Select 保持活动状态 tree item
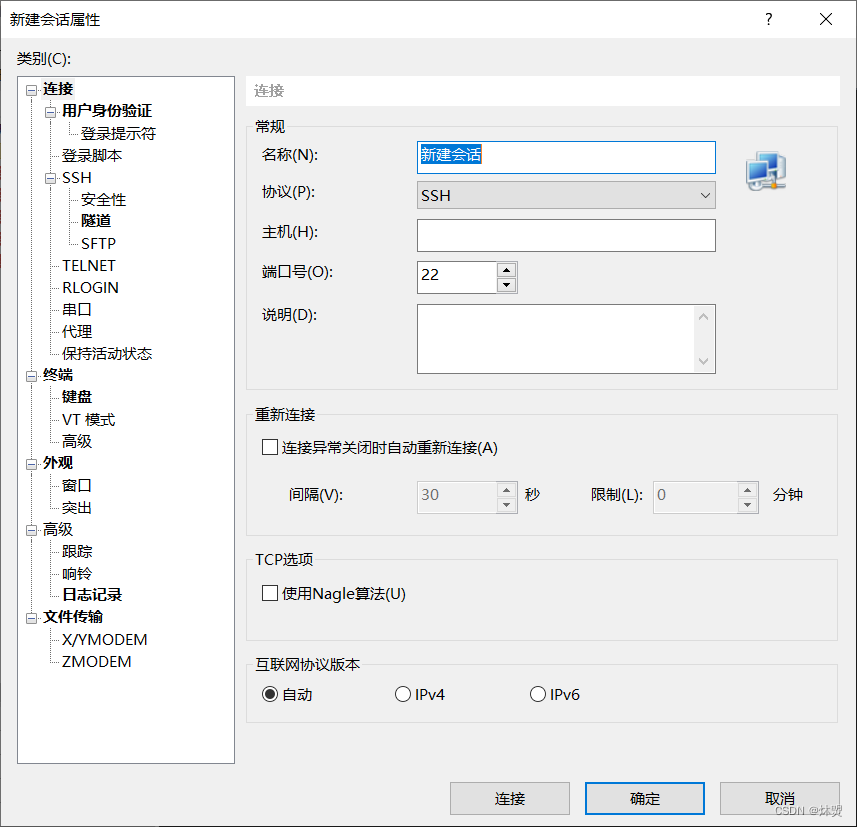 click(x=107, y=353)
